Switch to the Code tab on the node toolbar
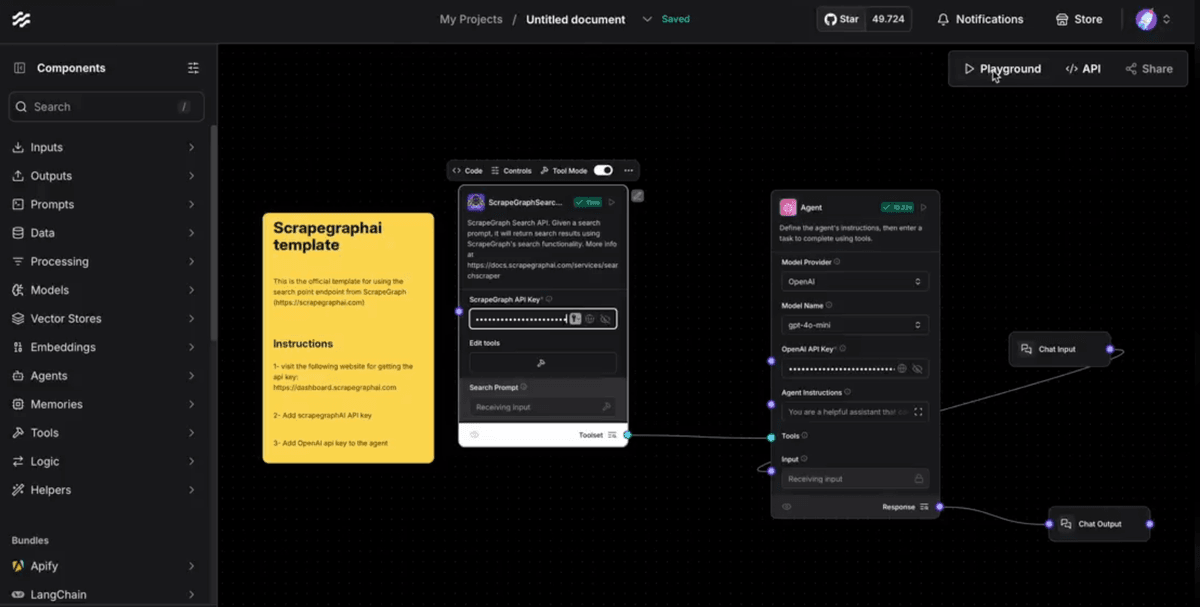The height and width of the screenshot is (607, 1200). [466, 170]
